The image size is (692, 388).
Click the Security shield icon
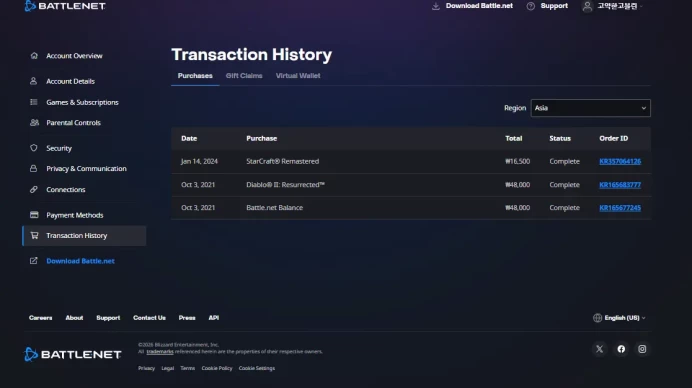[34, 148]
